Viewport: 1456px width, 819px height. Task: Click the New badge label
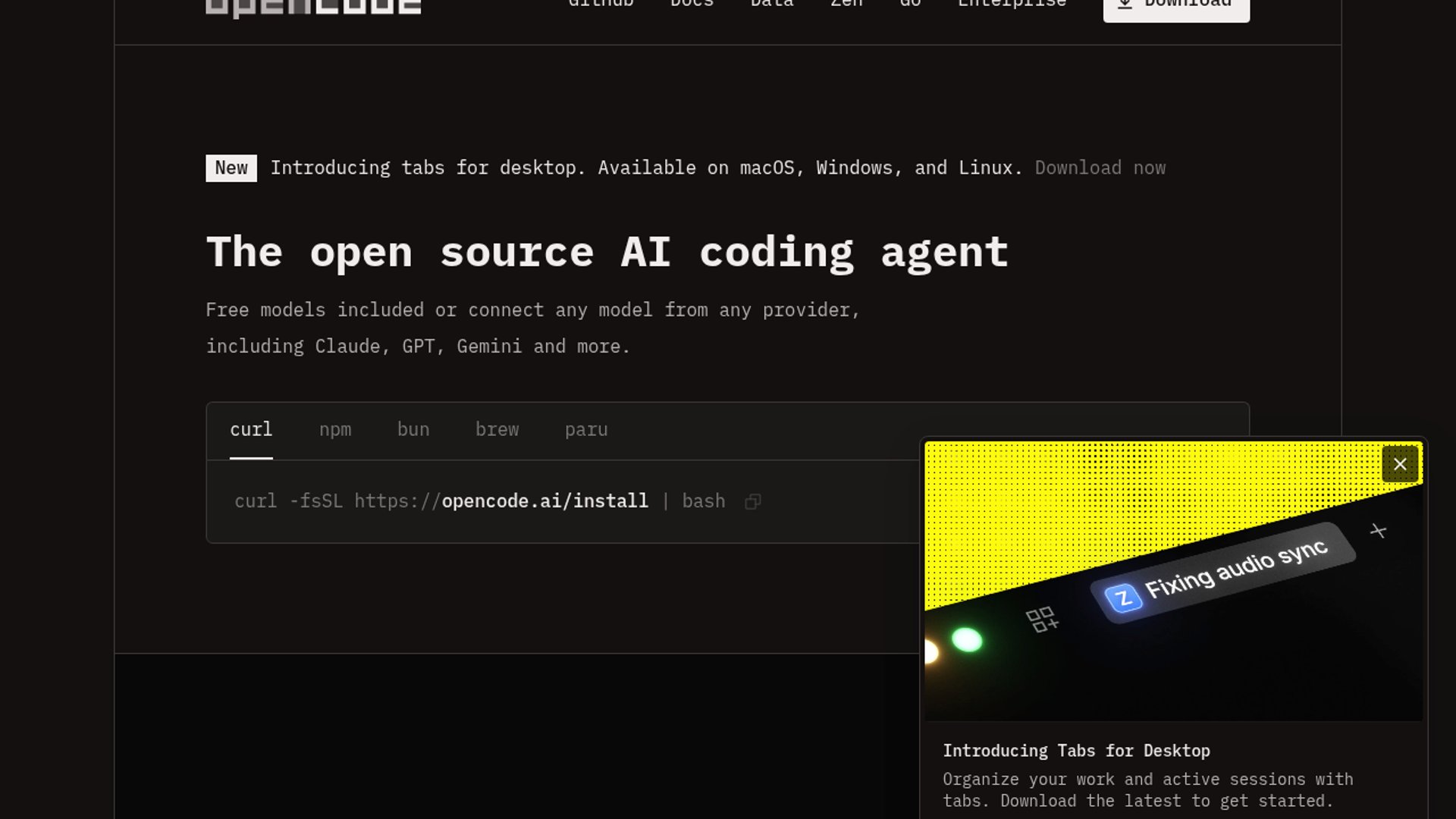tap(231, 168)
